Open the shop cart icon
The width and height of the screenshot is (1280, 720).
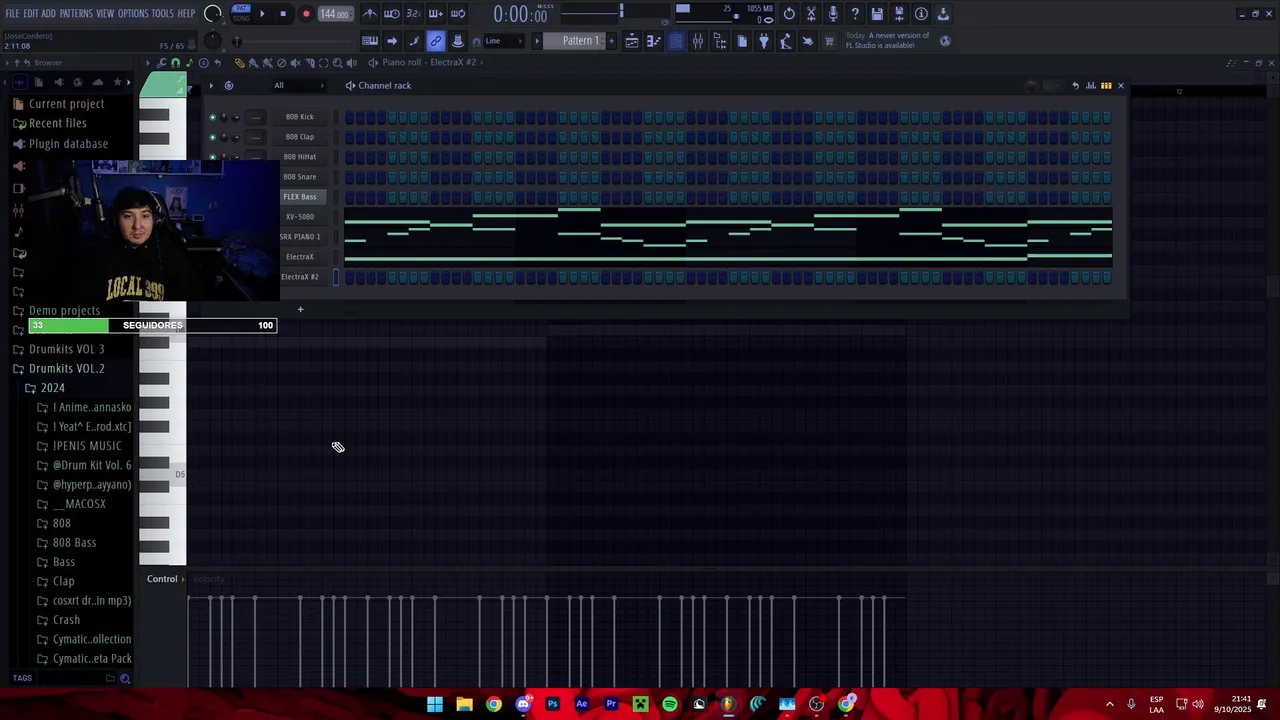pos(829,41)
